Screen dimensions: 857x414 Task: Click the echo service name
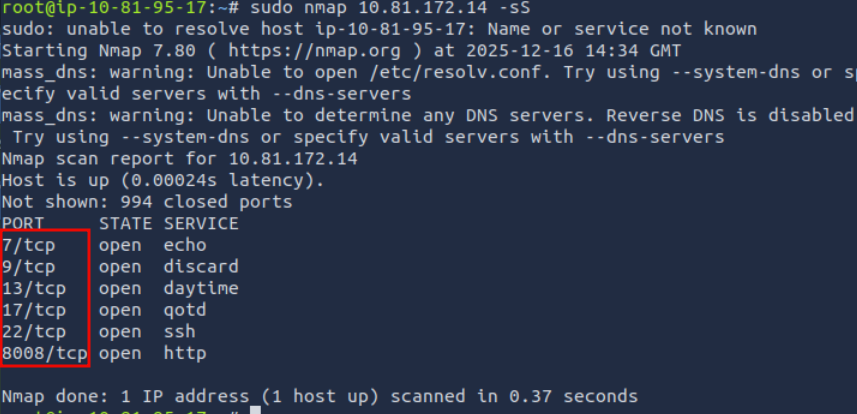click(185, 245)
